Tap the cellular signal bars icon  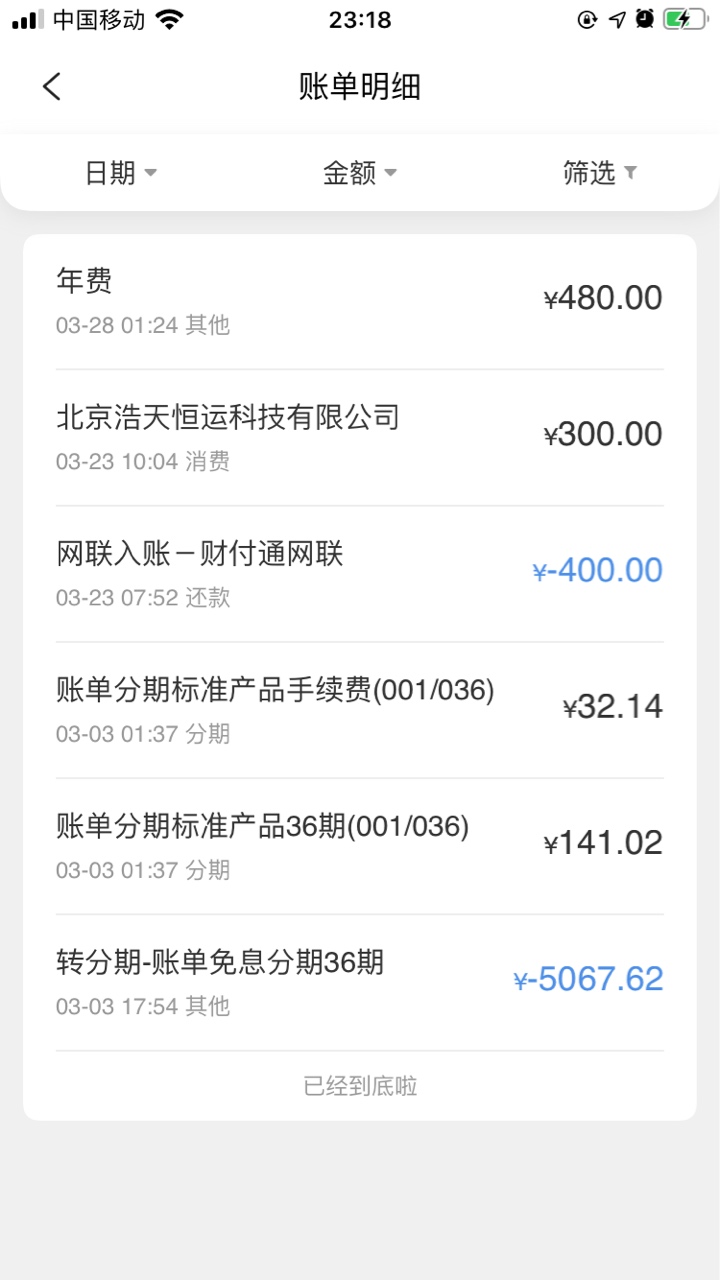28,20
